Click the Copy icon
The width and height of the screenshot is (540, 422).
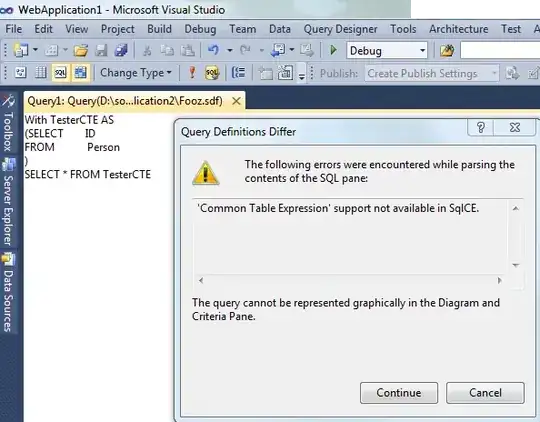(x=167, y=51)
